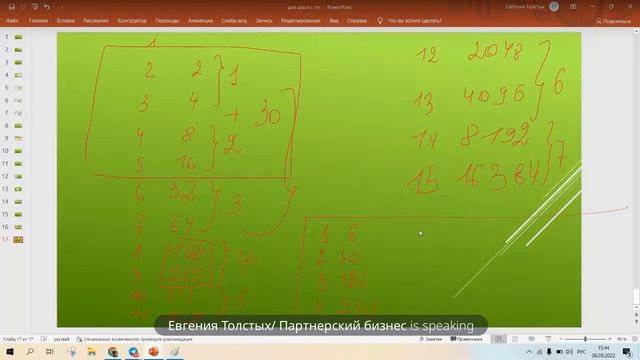Open accessibility checker in status bar
Viewport: 640px width, 360px height.
134,339
